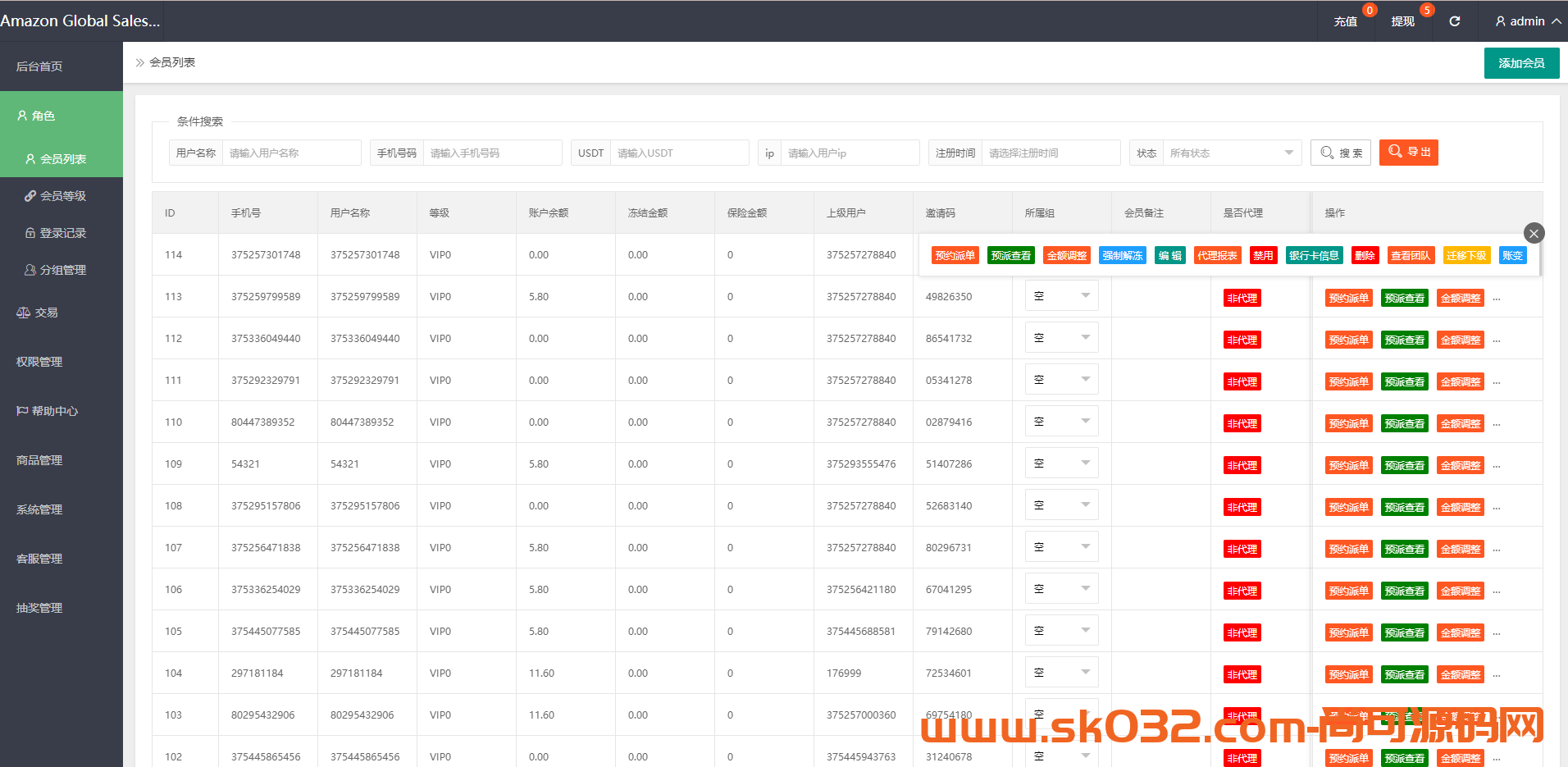This screenshot has height=767, width=1568.
Task: Open the 所属组 dropdown for row 110
Action: click(1062, 422)
